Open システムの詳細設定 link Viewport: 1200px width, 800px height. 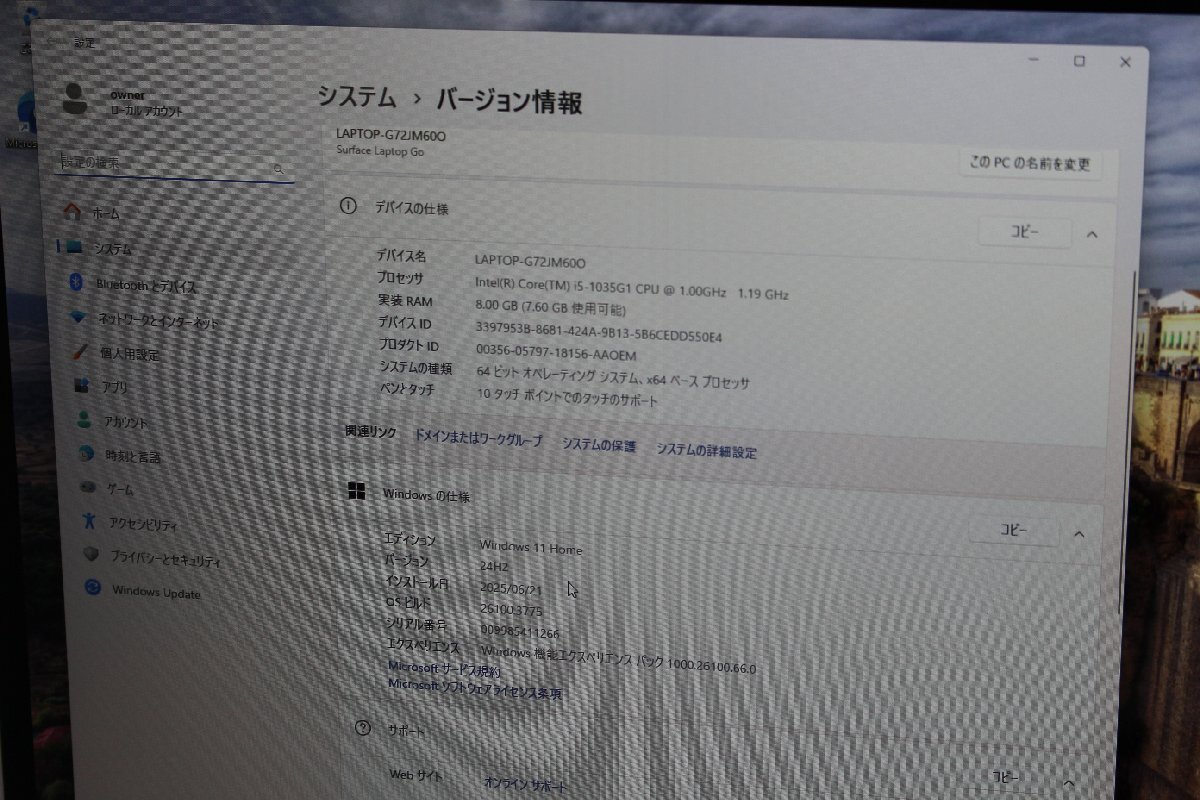pyautogui.click(x=706, y=451)
